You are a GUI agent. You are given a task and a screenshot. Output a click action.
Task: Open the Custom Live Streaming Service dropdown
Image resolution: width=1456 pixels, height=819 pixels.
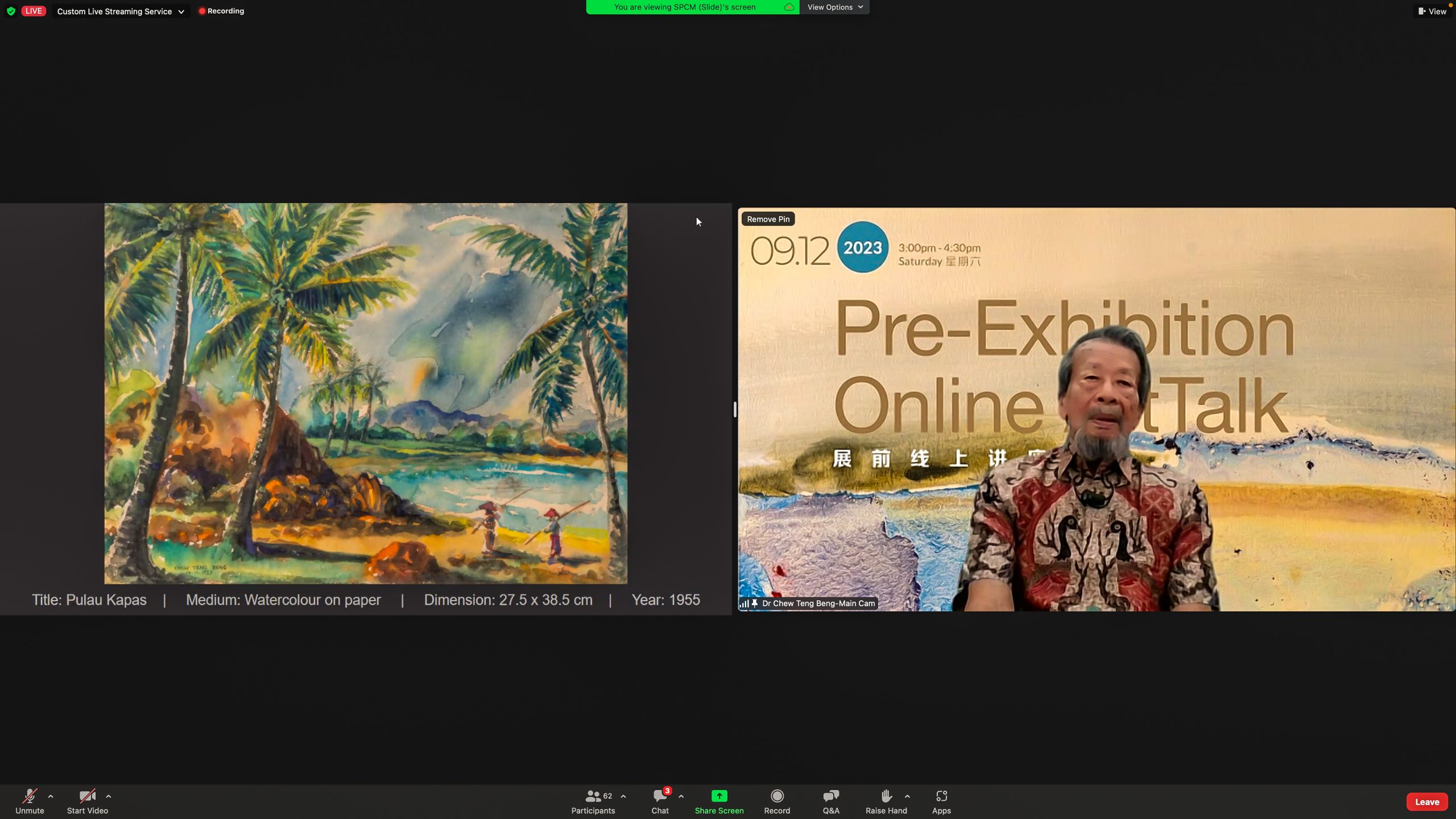(x=121, y=11)
